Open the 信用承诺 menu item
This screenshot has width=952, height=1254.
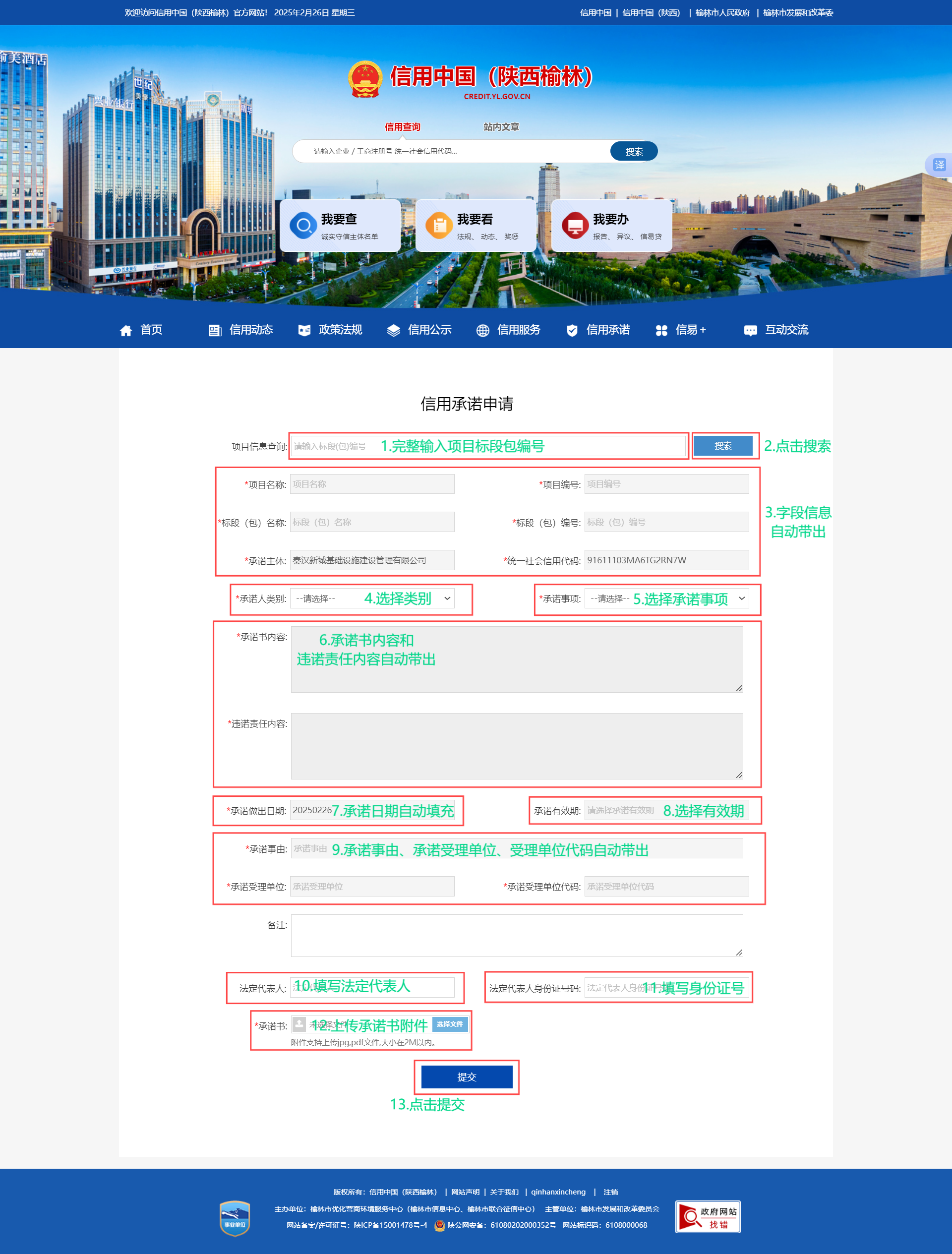pyautogui.click(x=608, y=330)
